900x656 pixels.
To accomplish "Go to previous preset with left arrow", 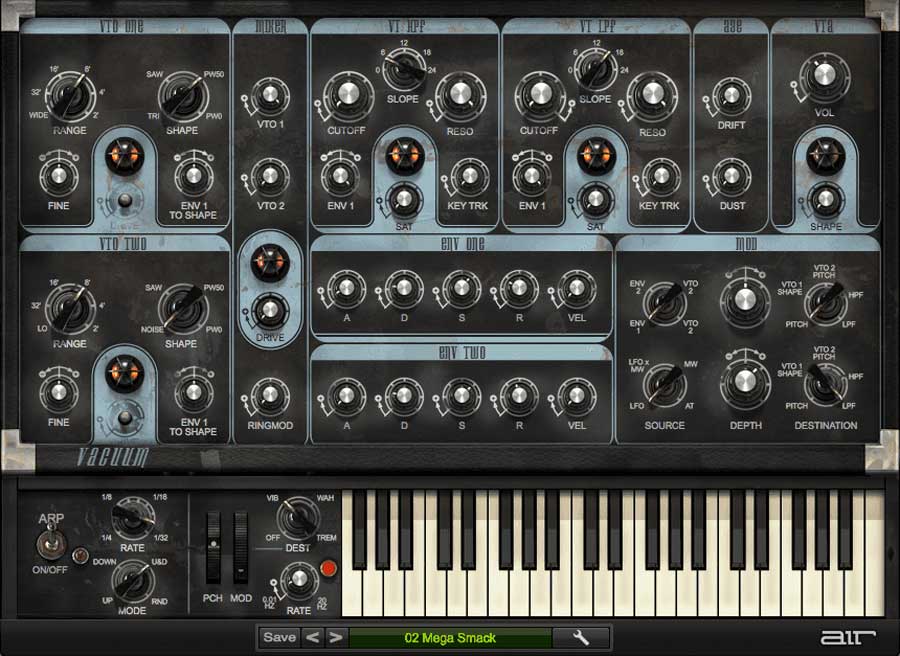I will tap(312, 637).
